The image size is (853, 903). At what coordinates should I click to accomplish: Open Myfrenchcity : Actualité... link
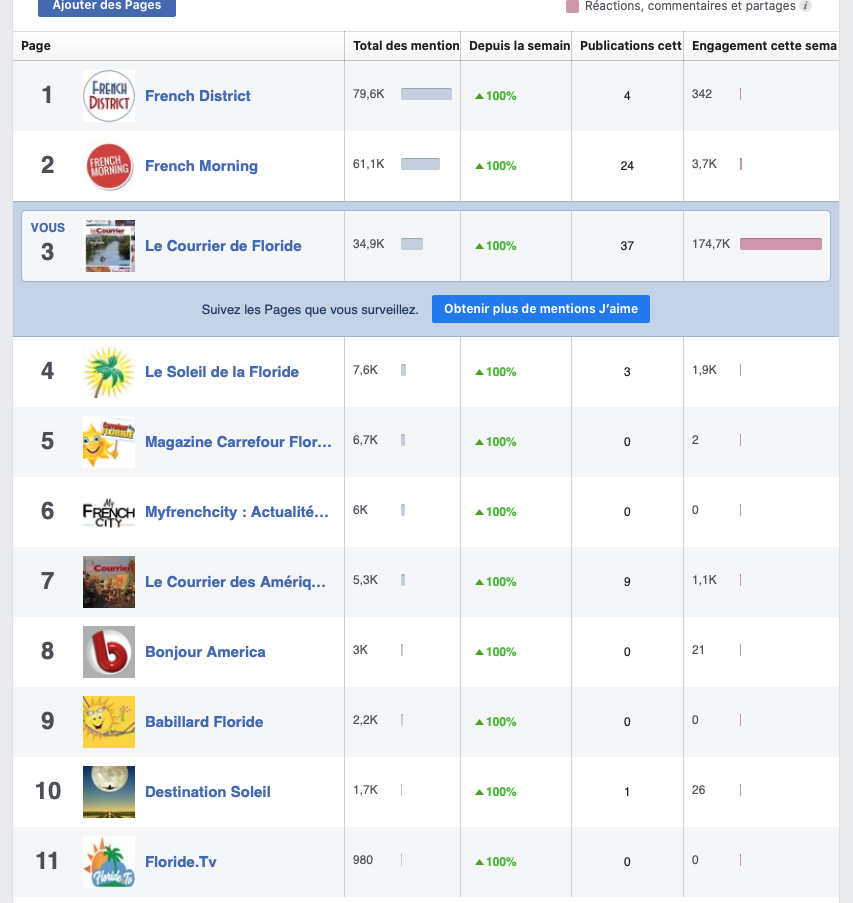237,512
